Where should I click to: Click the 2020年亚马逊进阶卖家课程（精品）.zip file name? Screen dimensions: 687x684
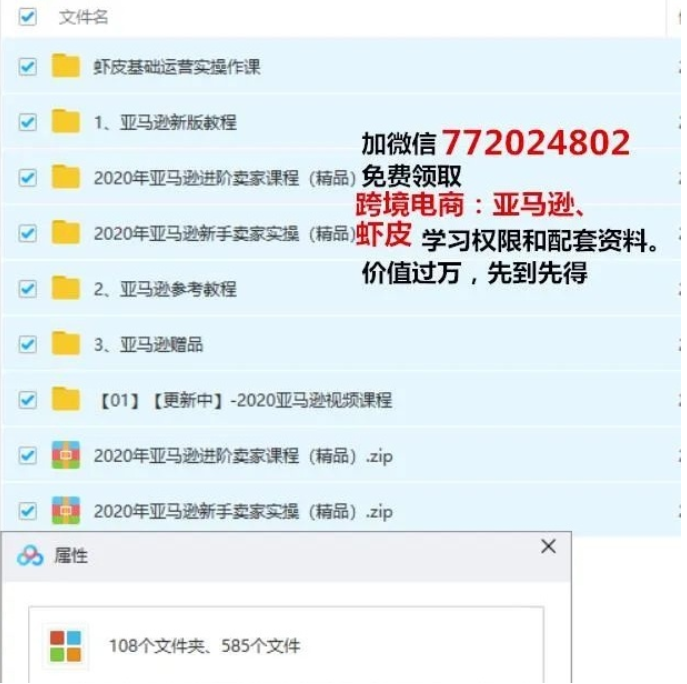coord(243,456)
